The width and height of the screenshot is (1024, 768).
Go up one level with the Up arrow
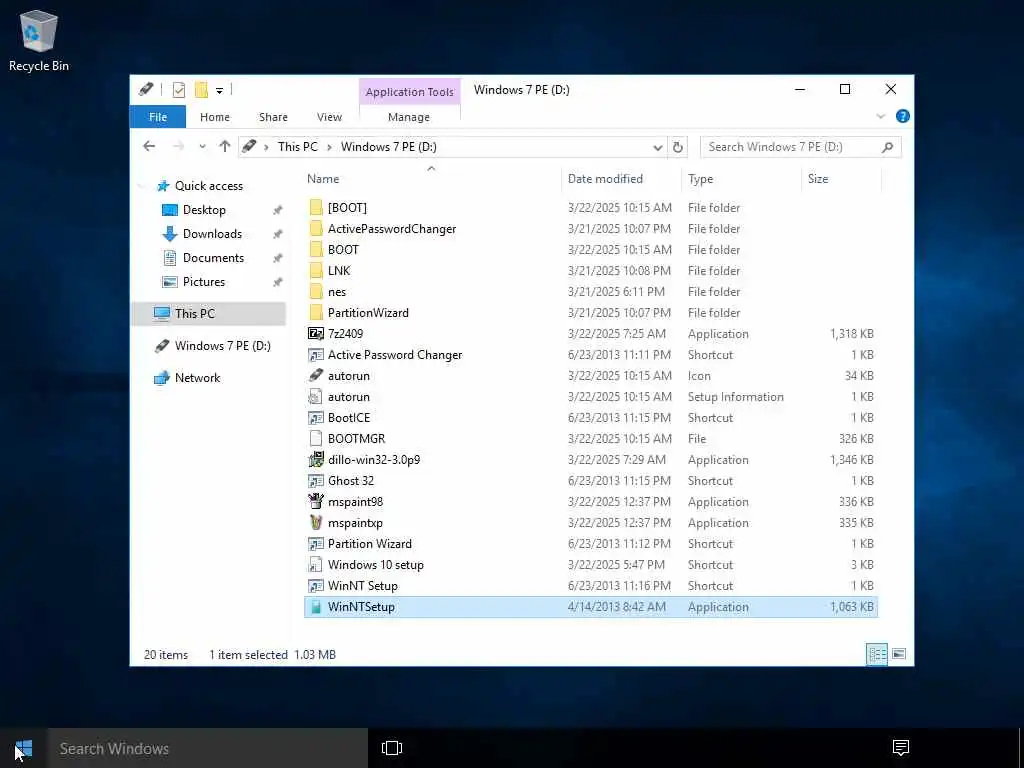coord(225,146)
